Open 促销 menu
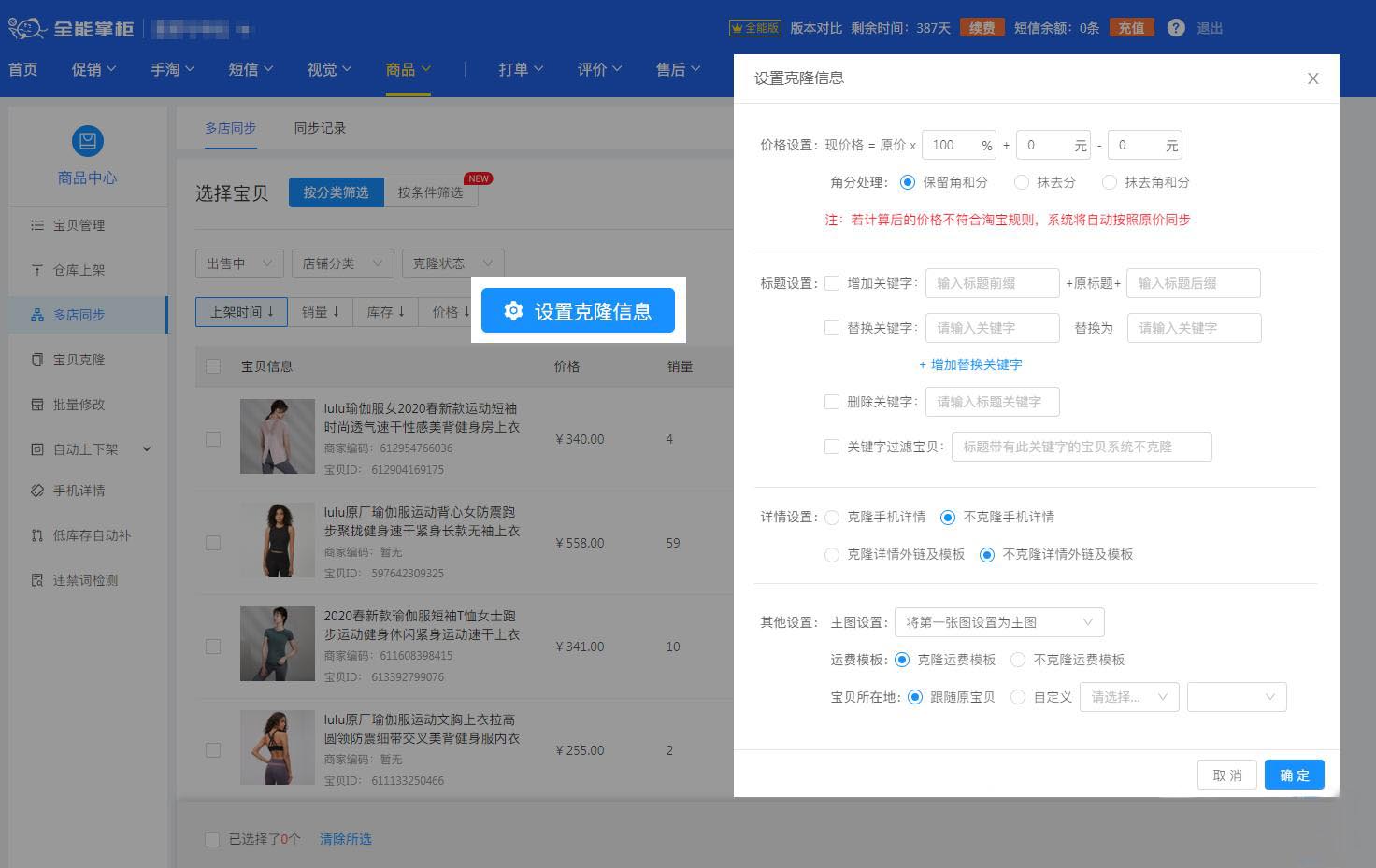 pos(93,69)
